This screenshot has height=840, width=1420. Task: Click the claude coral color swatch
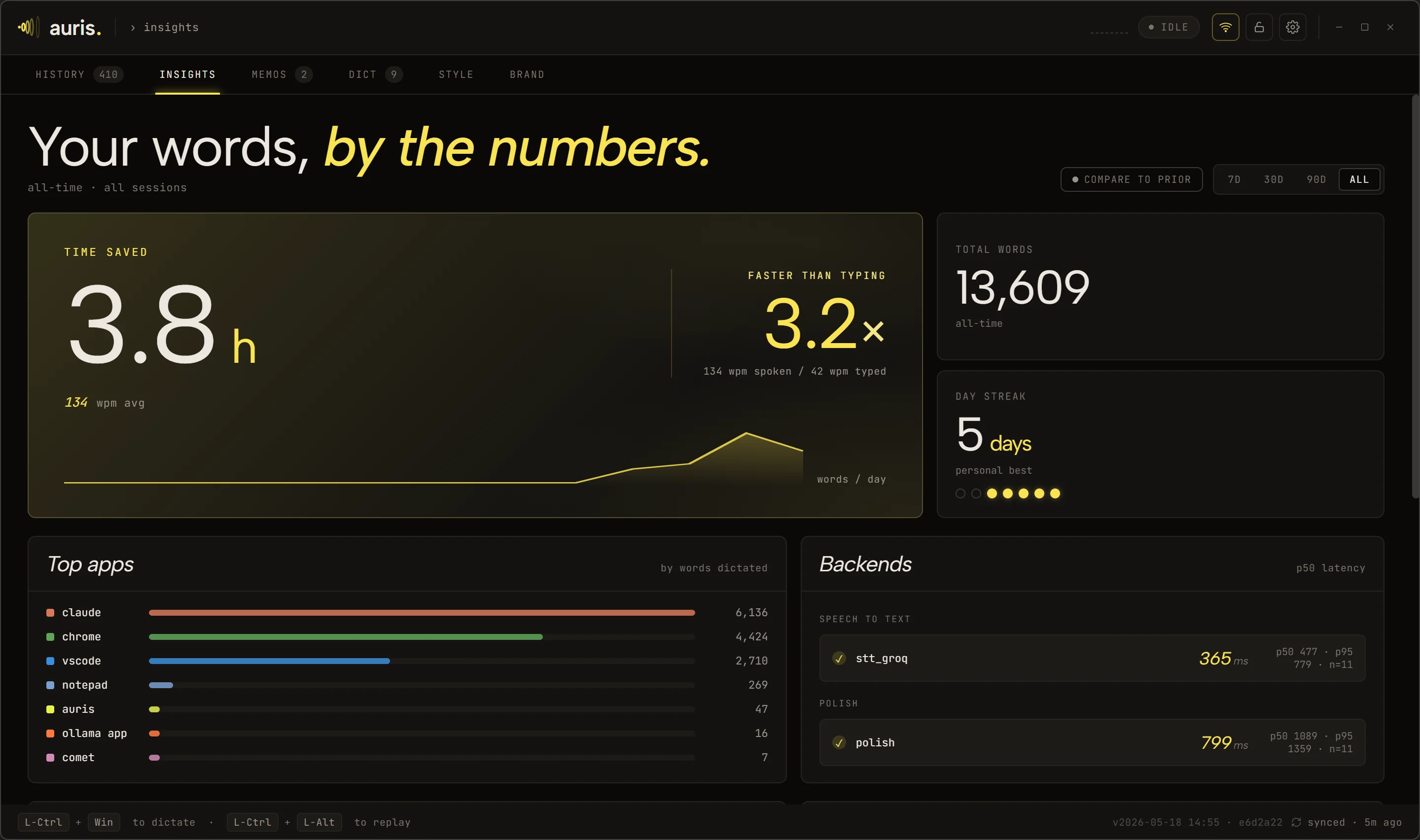pos(50,613)
